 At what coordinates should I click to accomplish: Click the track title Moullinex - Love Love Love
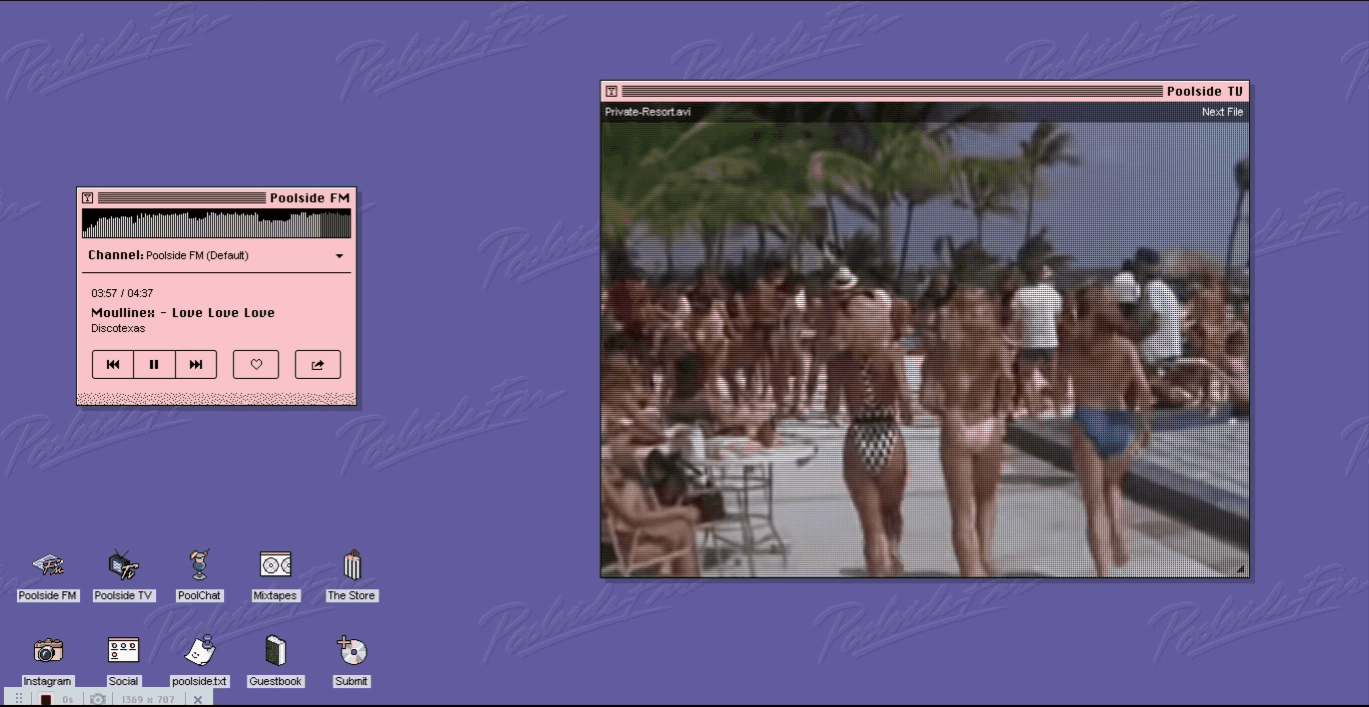(x=183, y=313)
